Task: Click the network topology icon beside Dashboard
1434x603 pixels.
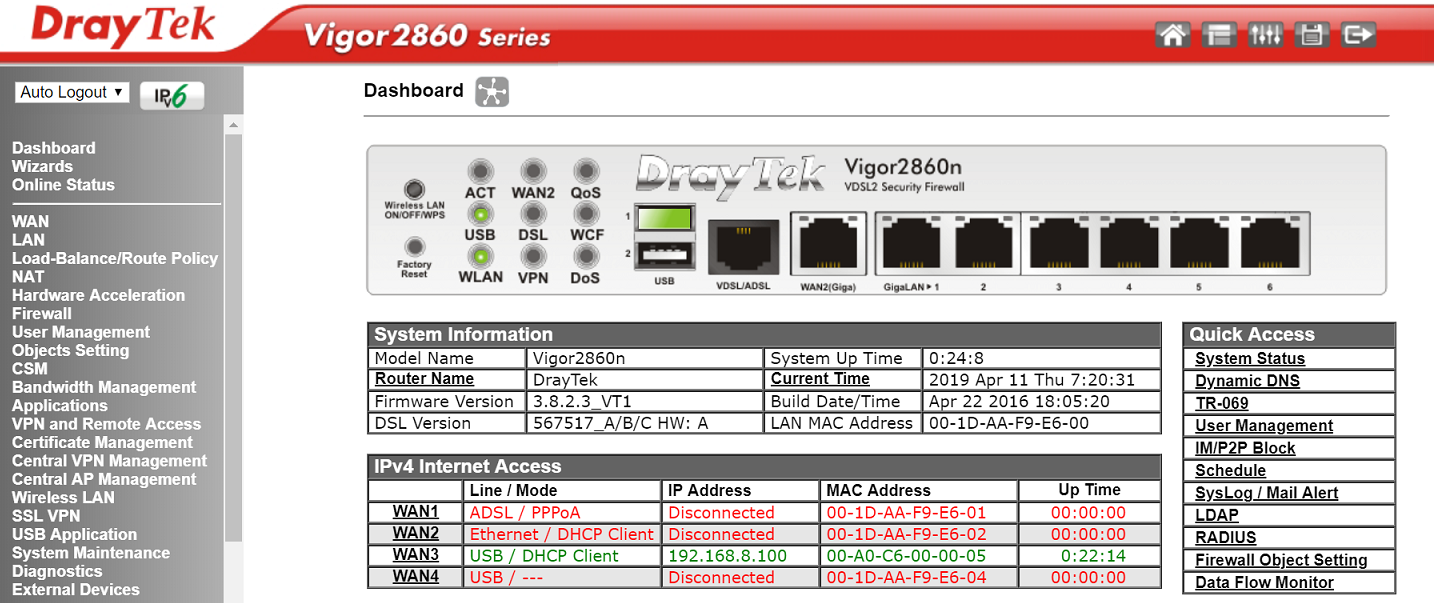Action: tap(492, 91)
